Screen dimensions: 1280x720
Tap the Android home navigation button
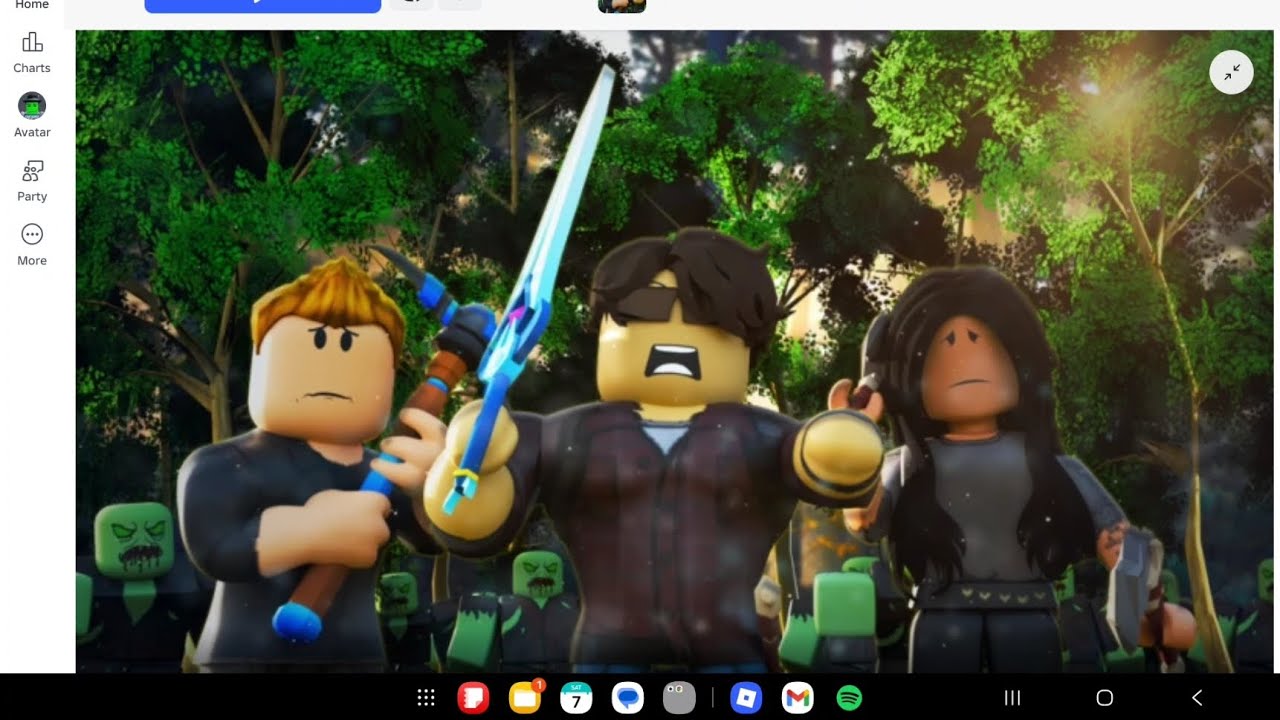(1104, 698)
